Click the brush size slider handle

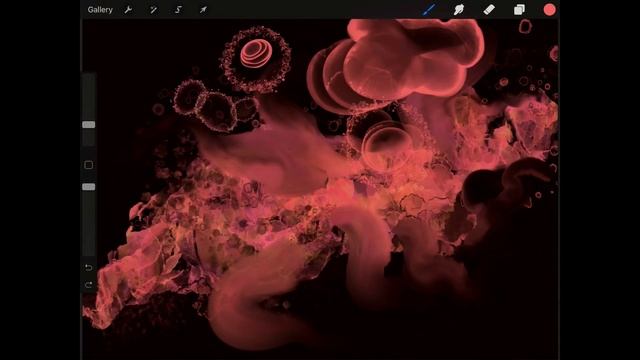pos(89,125)
